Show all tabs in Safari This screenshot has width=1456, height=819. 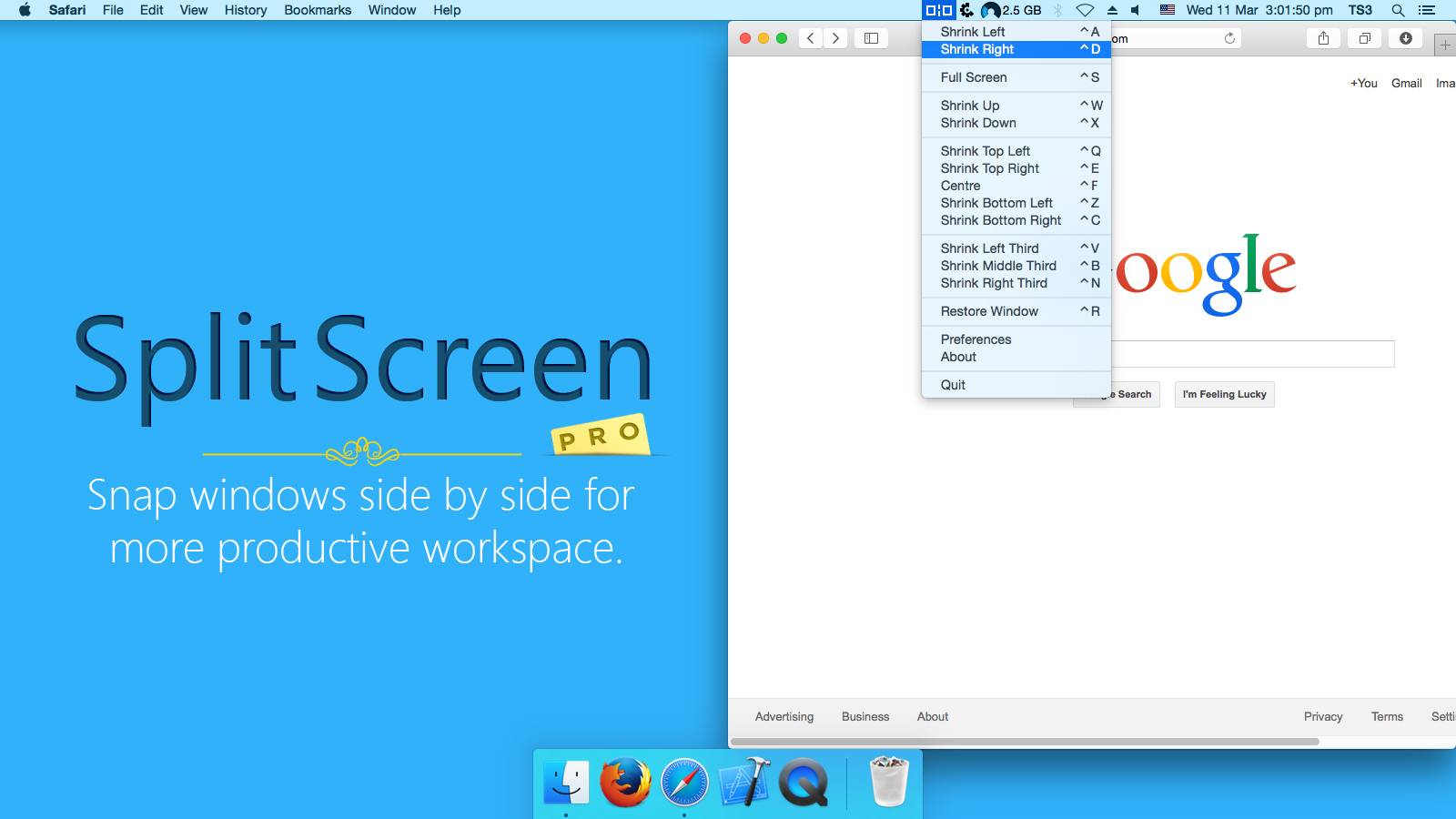pos(1364,38)
